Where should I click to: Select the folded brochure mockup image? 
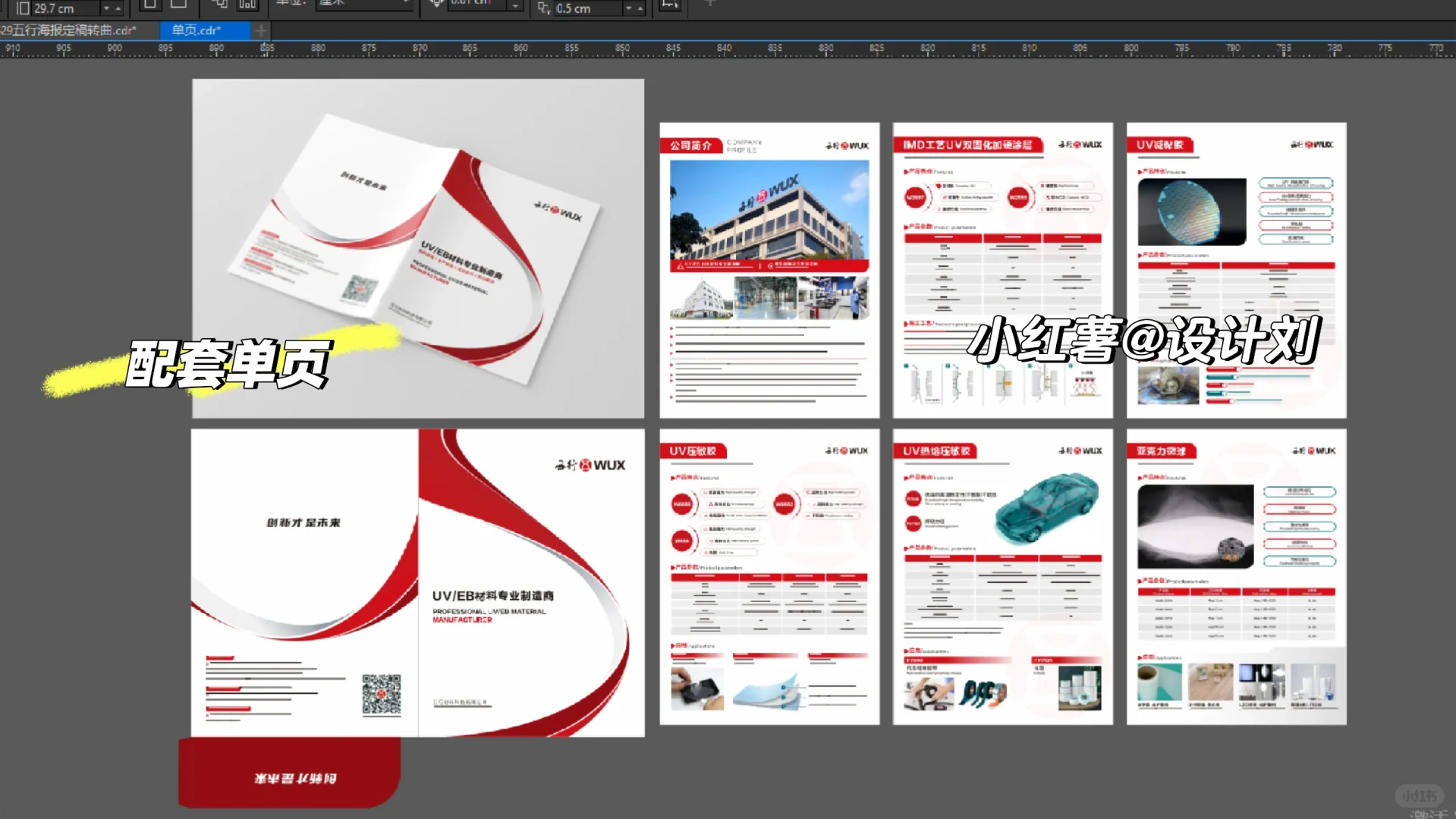(x=418, y=248)
